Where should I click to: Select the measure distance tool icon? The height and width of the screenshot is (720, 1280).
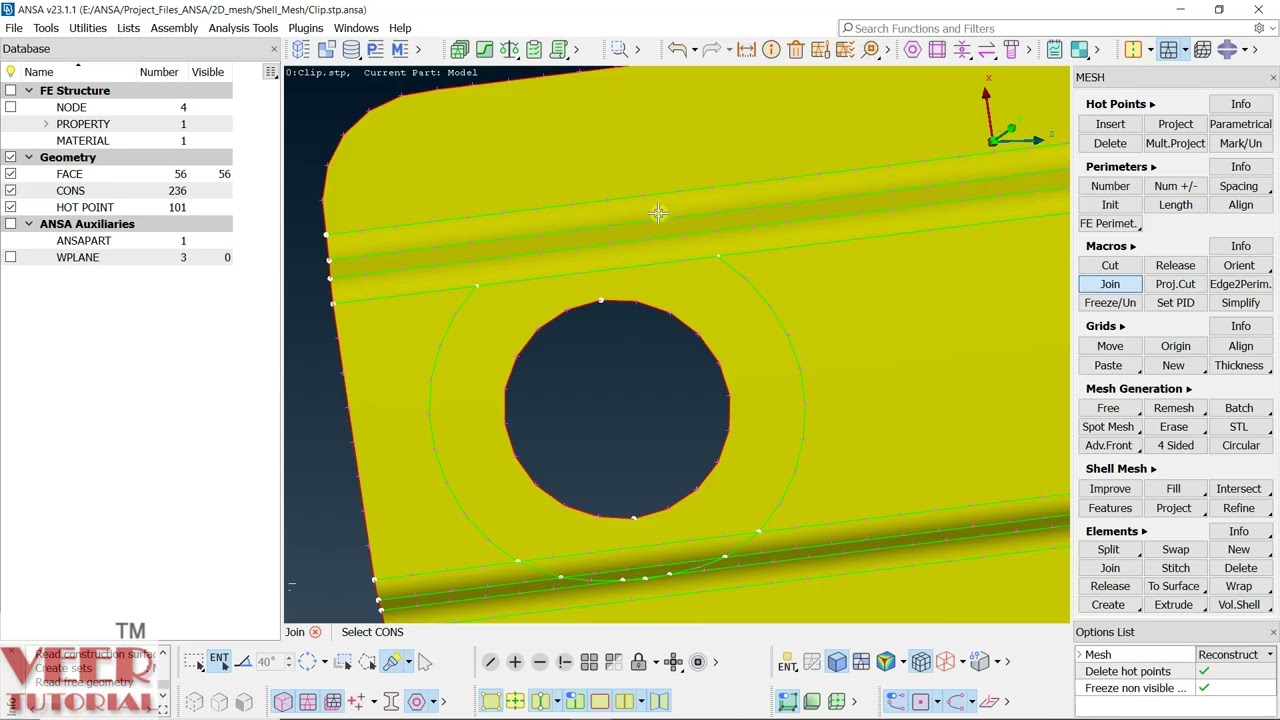point(746,49)
